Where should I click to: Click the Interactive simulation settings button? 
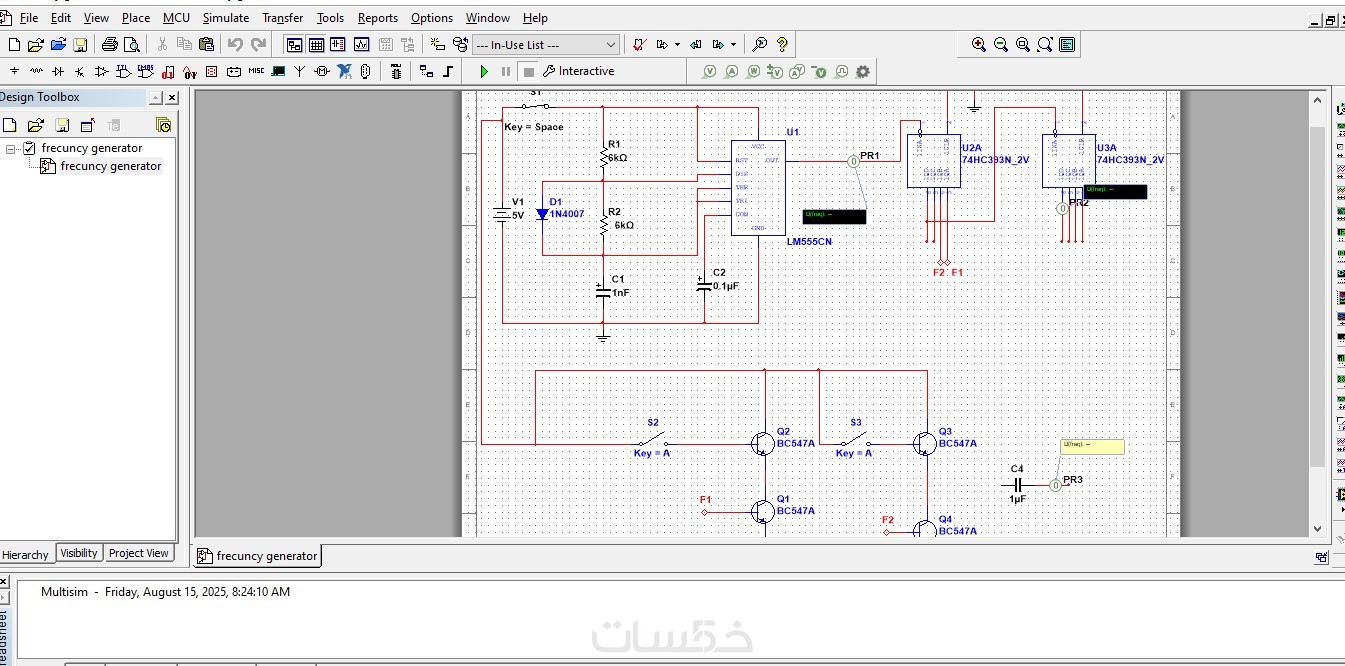click(x=579, y=71)
